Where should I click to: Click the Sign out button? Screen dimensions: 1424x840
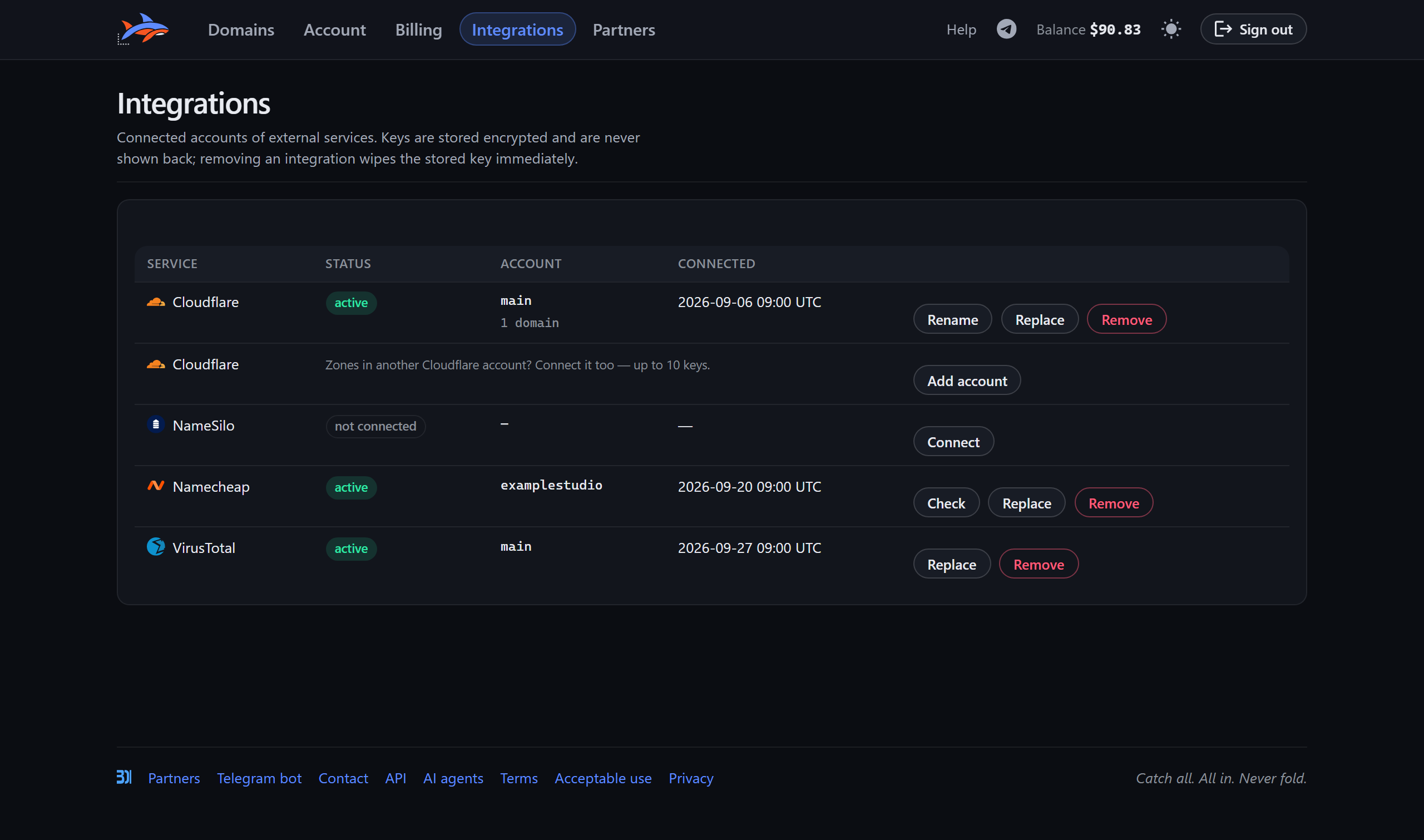click(x=1253, y=29)
